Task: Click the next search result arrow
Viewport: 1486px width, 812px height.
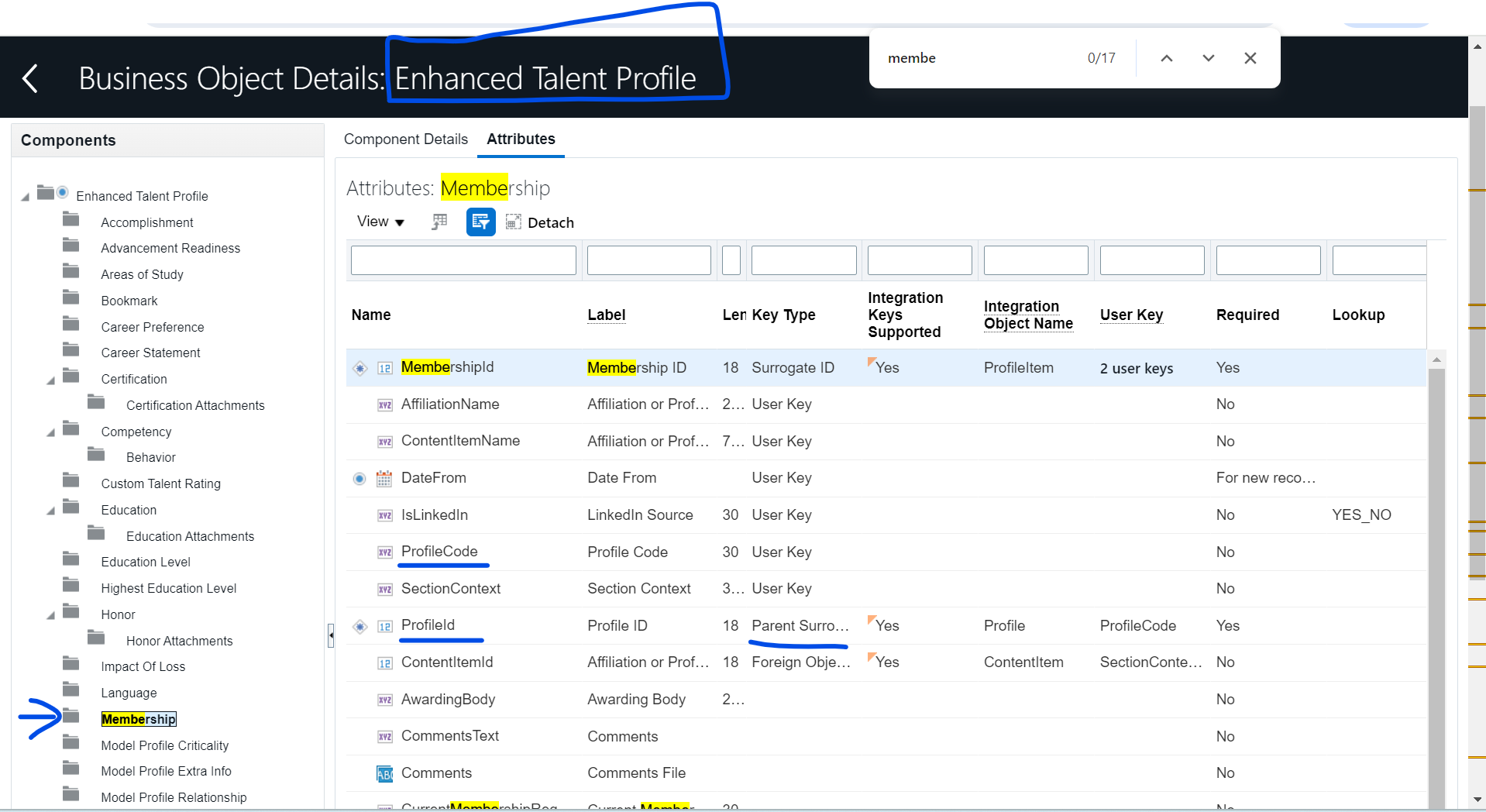Action: (x=1206, y=57)
